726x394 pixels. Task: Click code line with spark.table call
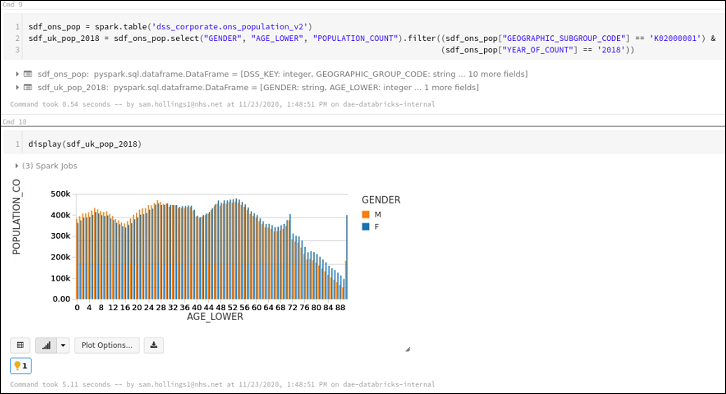click(170, 27)
